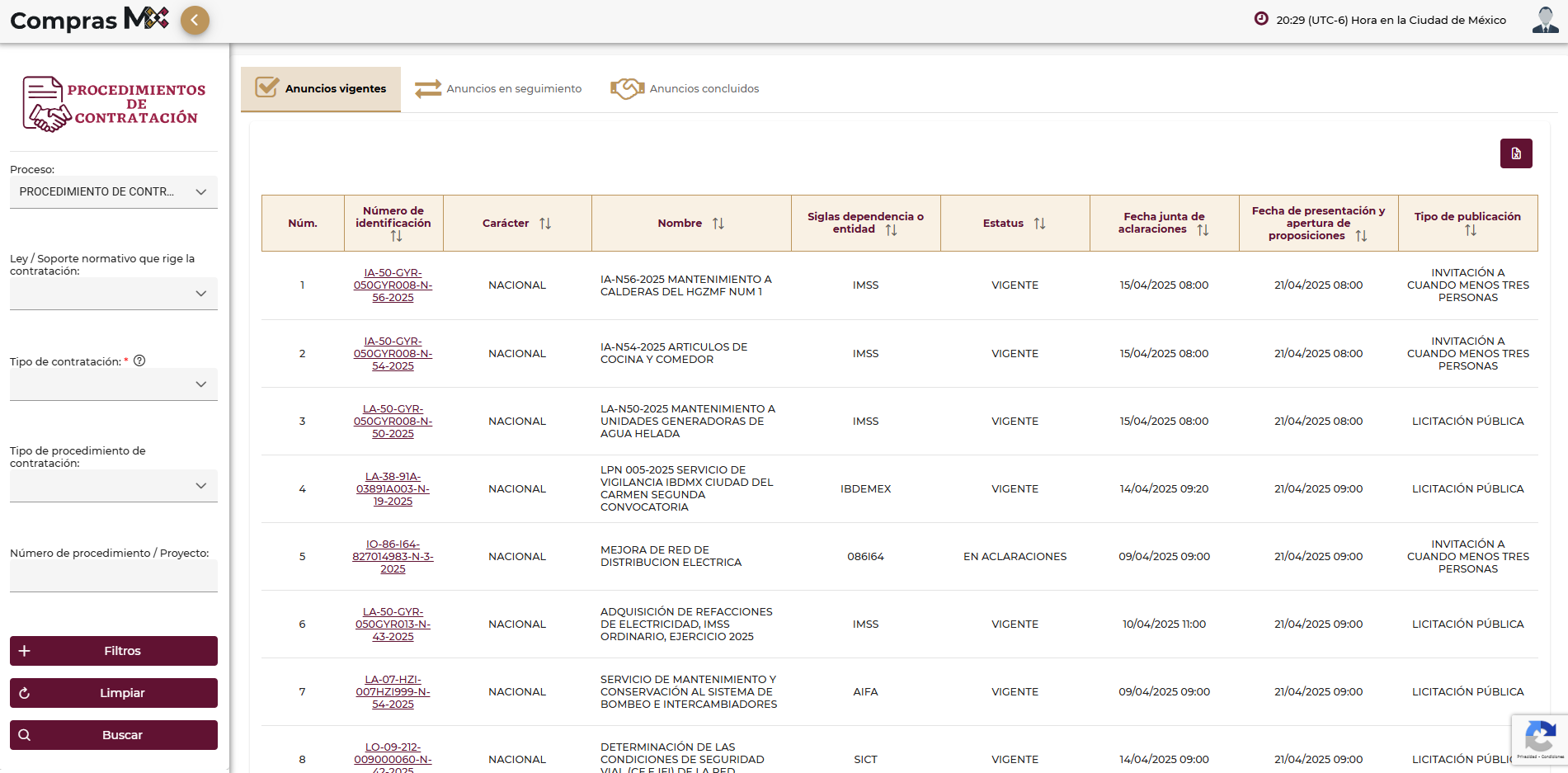Screen dimensions: 1568x773
Task: Open procedure IO-86-I64-827014983-N-3-2025
Action: [393, 557]
